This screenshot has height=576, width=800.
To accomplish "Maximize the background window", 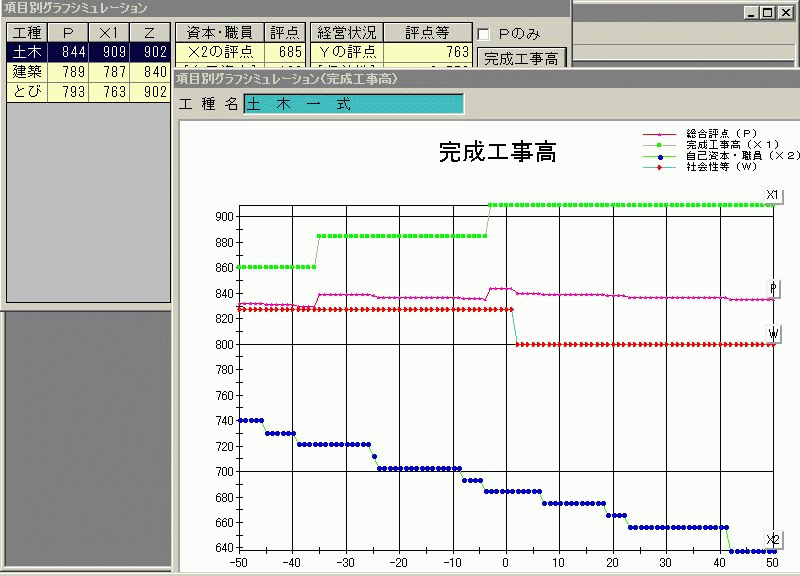I will click(767, 12).
